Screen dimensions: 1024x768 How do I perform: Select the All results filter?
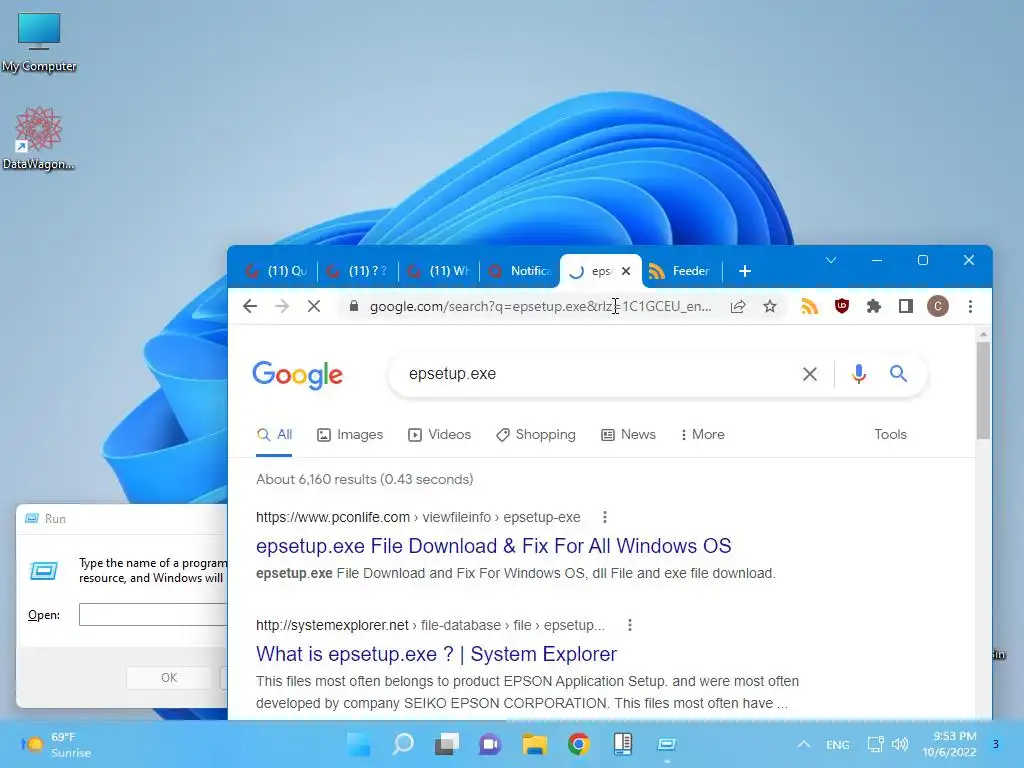[x=274, y=435]
